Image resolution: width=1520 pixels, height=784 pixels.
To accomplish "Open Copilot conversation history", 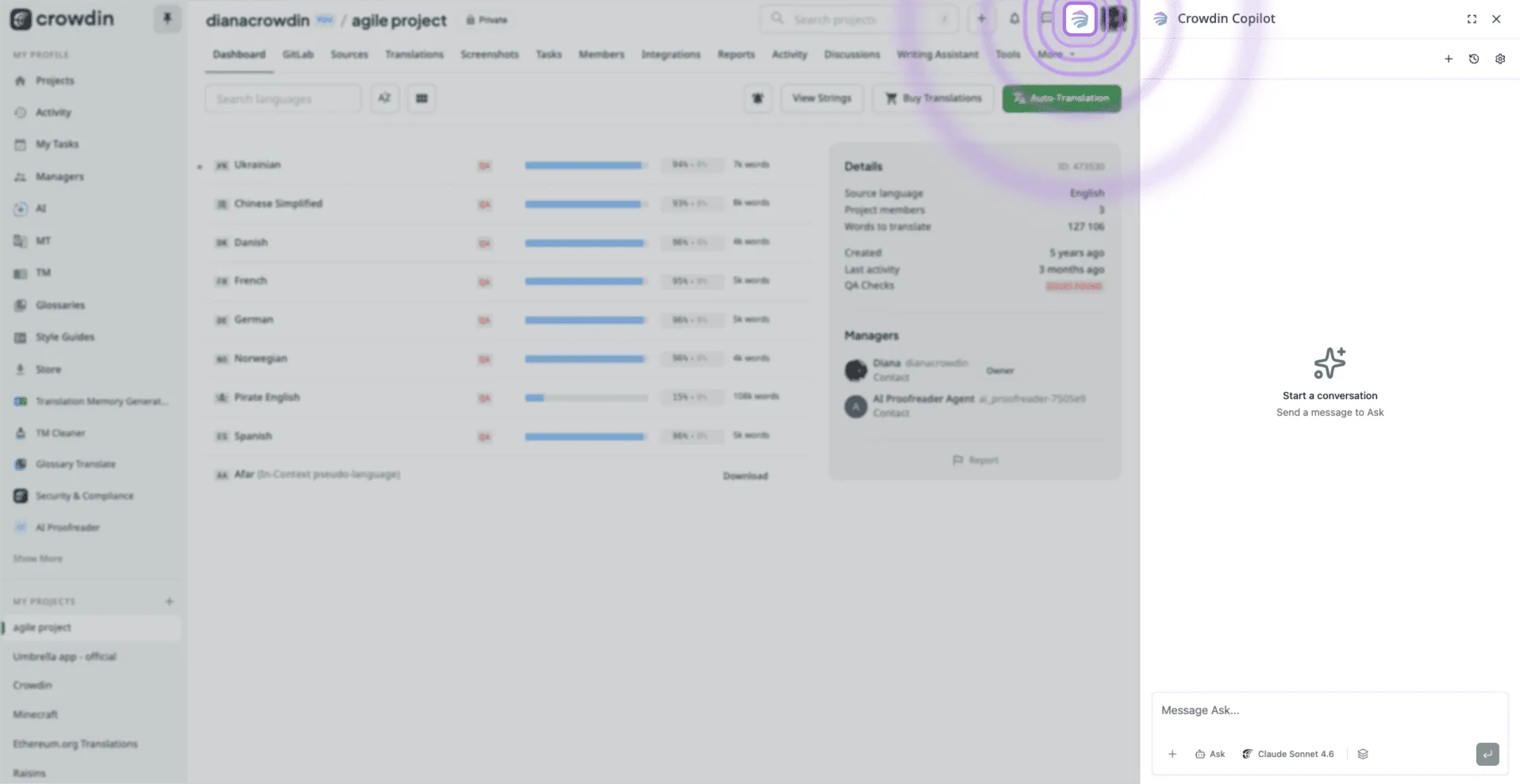I will 1474,59.
